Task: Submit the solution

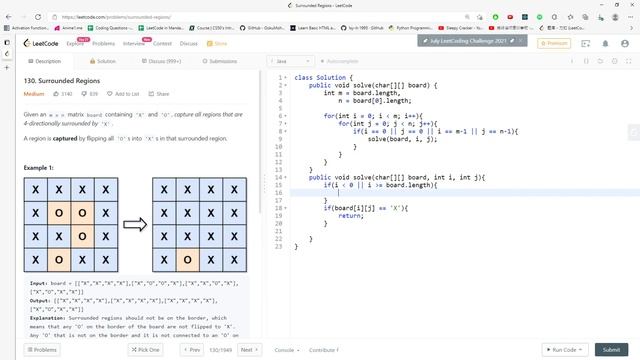Action: tap(611, 350)
